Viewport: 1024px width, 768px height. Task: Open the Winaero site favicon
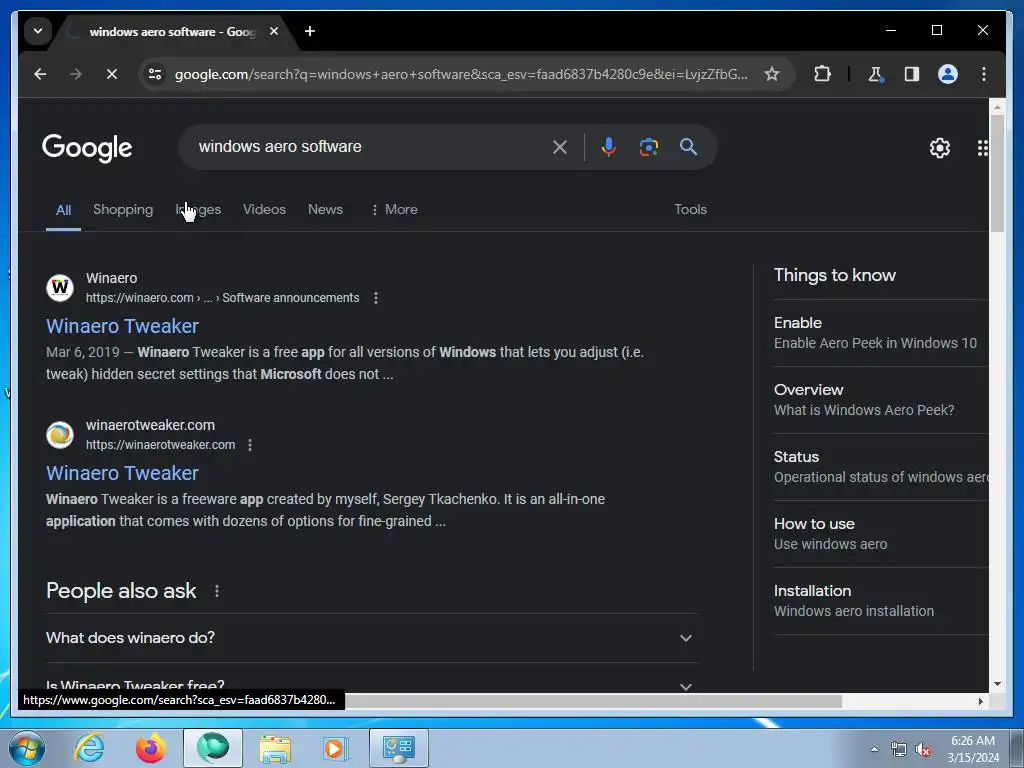(60, 287)
